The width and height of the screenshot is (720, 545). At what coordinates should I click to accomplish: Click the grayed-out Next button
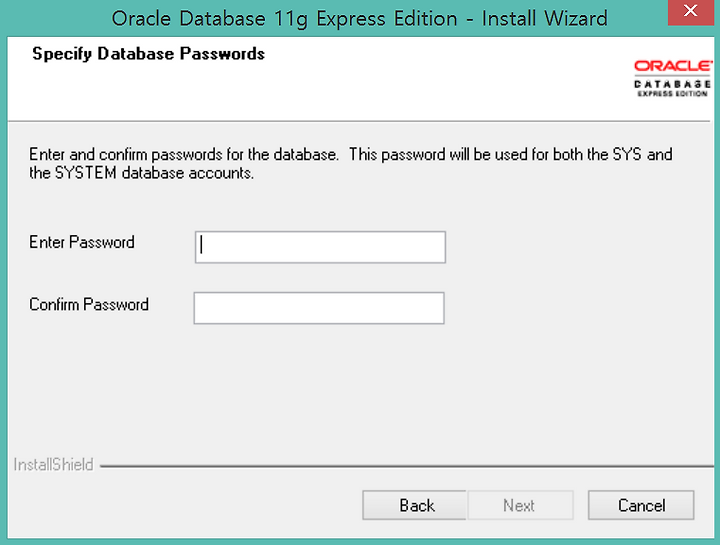click(x=520, y=505)
